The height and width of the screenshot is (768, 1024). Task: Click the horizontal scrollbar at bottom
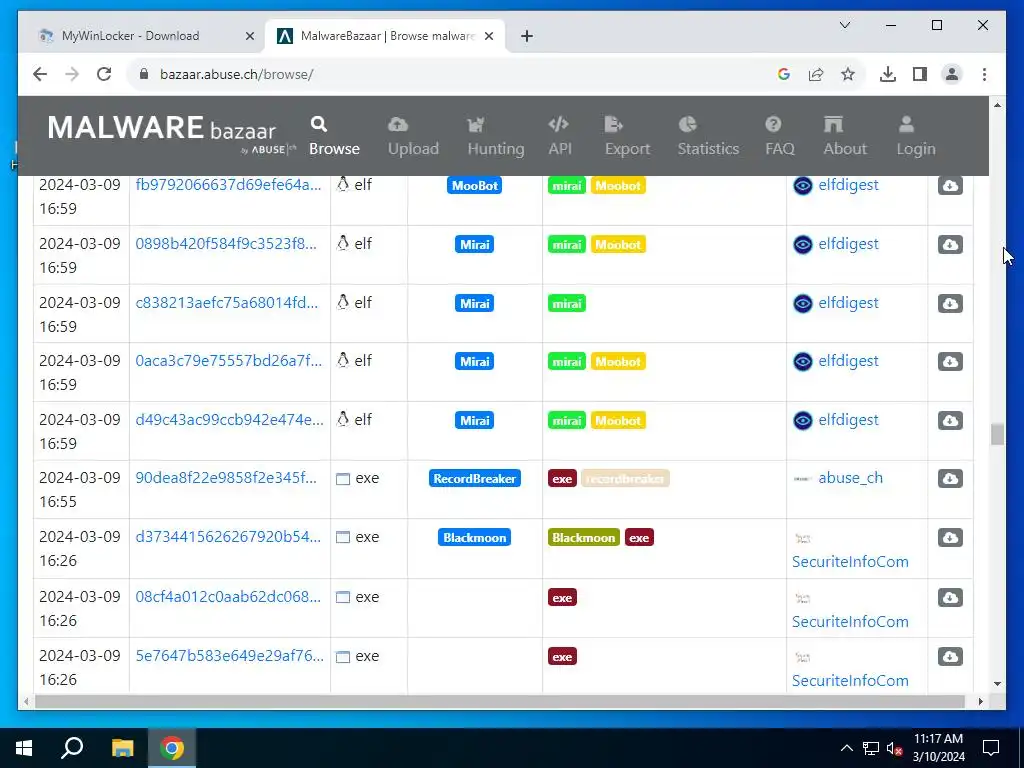click(x=500, y=701)
